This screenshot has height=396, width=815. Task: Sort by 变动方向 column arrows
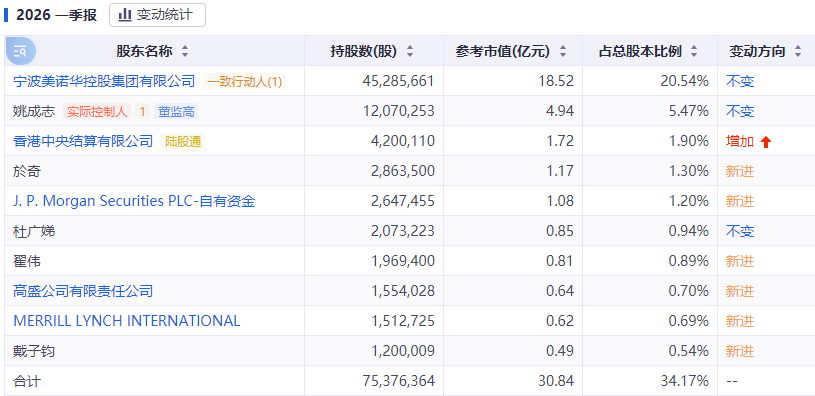[x=798, y=51]
